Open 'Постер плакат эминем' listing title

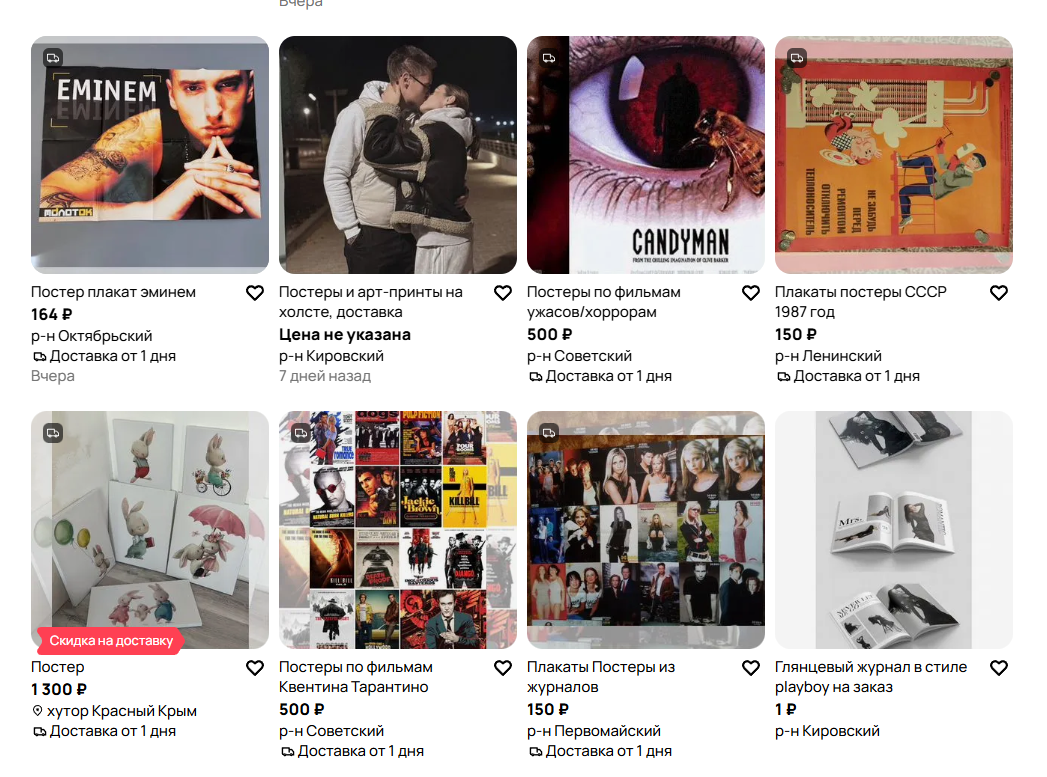[x=114, y=292]
